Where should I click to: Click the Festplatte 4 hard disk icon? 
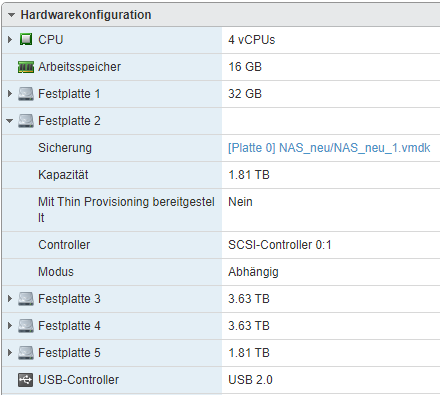click(x=26, y=326)
